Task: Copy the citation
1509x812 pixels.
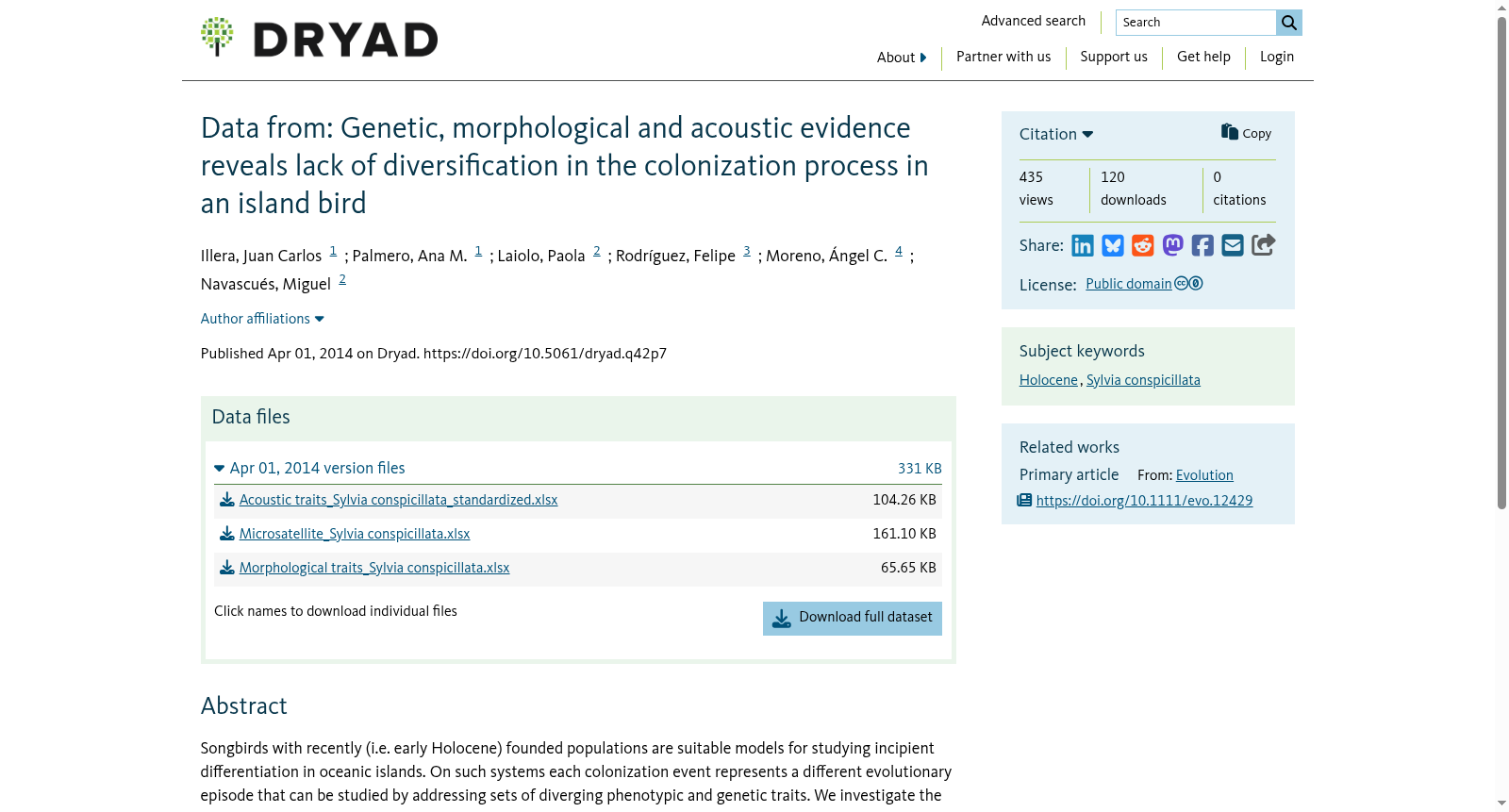Action: click(x=1246, y=133)
